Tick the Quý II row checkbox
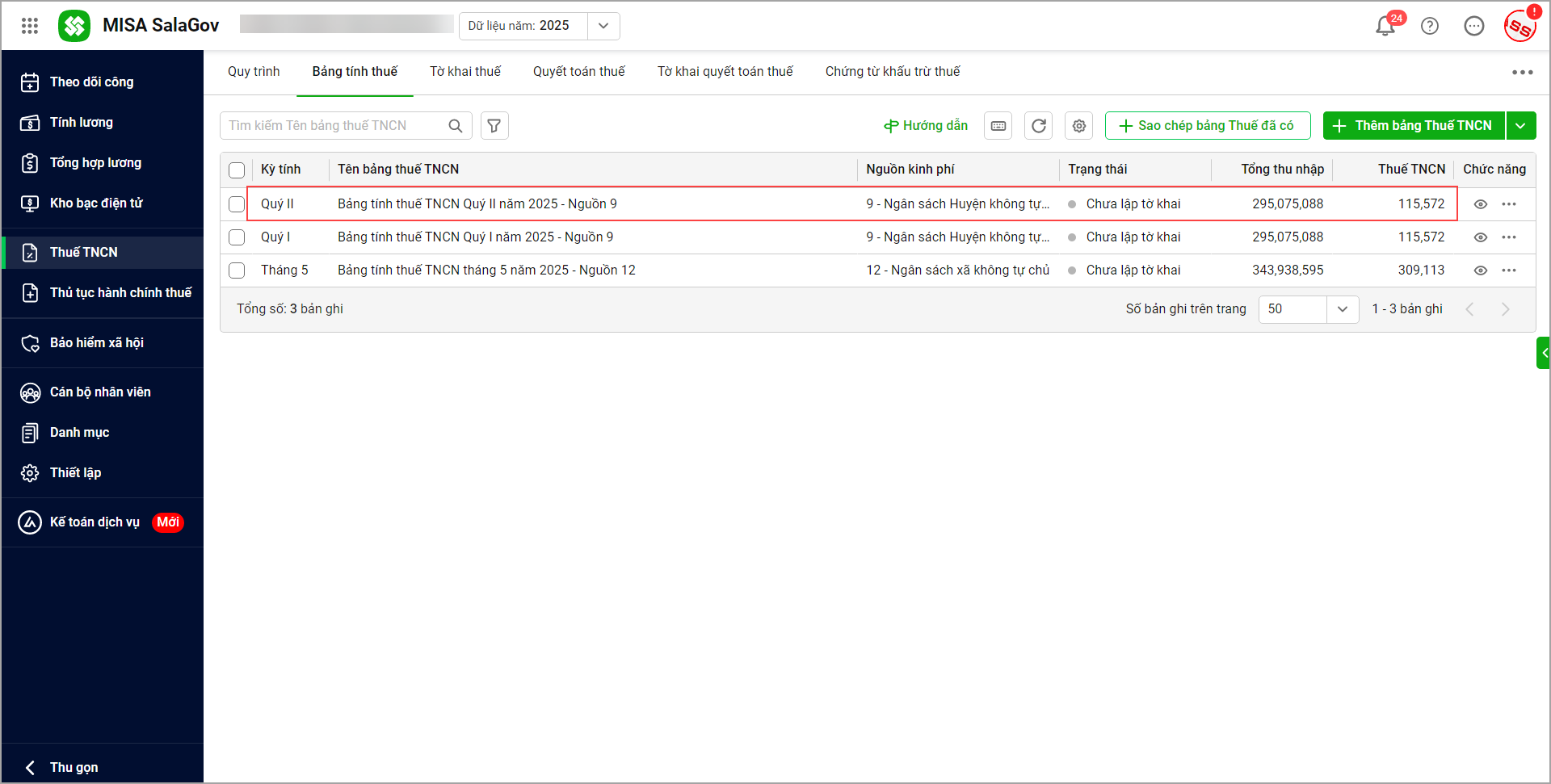This screenshot has height=784, width=1551. pyautogui.click(x=237, y=204)
